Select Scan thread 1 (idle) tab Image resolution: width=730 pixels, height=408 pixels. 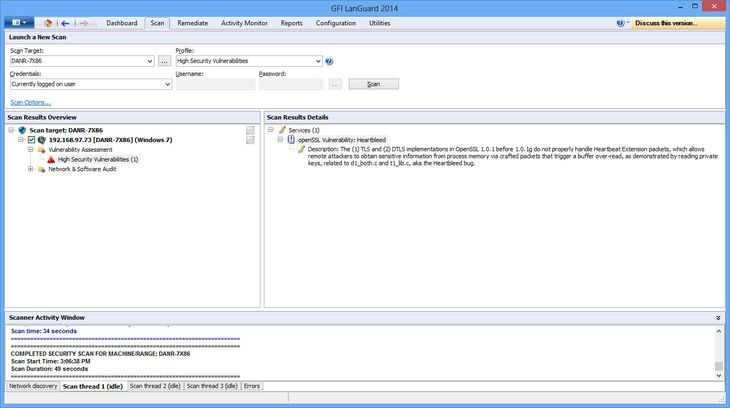(93, 386)
